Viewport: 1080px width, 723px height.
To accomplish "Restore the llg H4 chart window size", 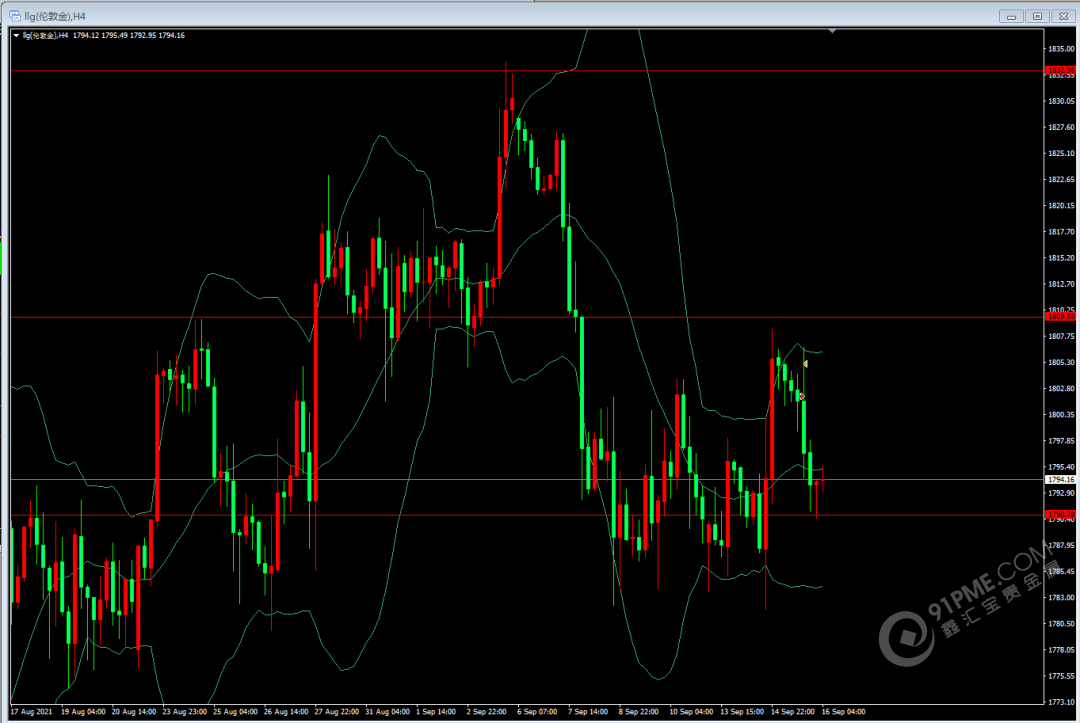I will 1037,17.
